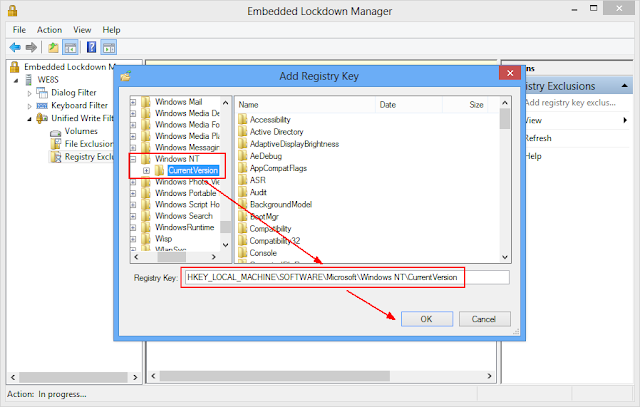640x407 pixels.
Task: Expand the CurrentVersion tree node
Action: point(146,171)
